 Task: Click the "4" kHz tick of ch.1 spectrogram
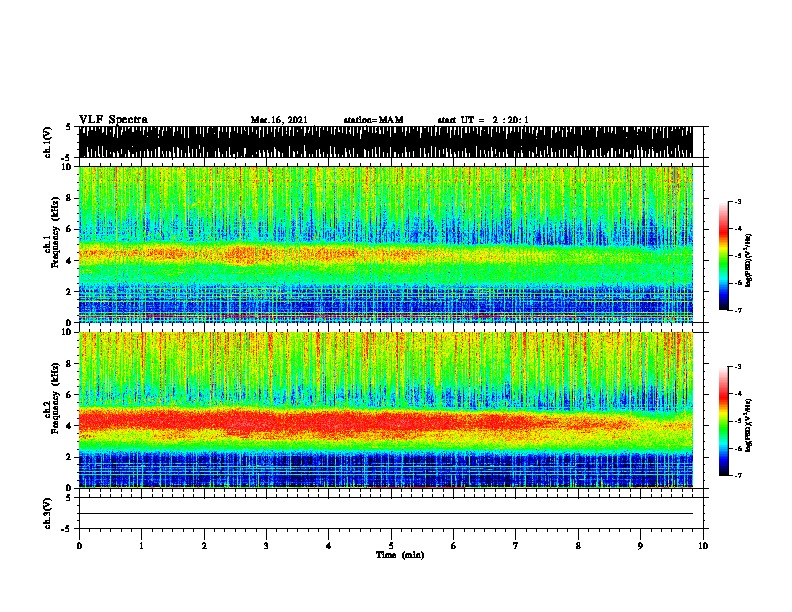70,261
